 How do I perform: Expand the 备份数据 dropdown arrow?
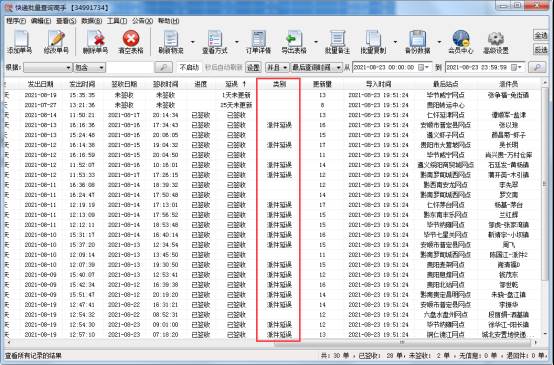click(439, 42)
